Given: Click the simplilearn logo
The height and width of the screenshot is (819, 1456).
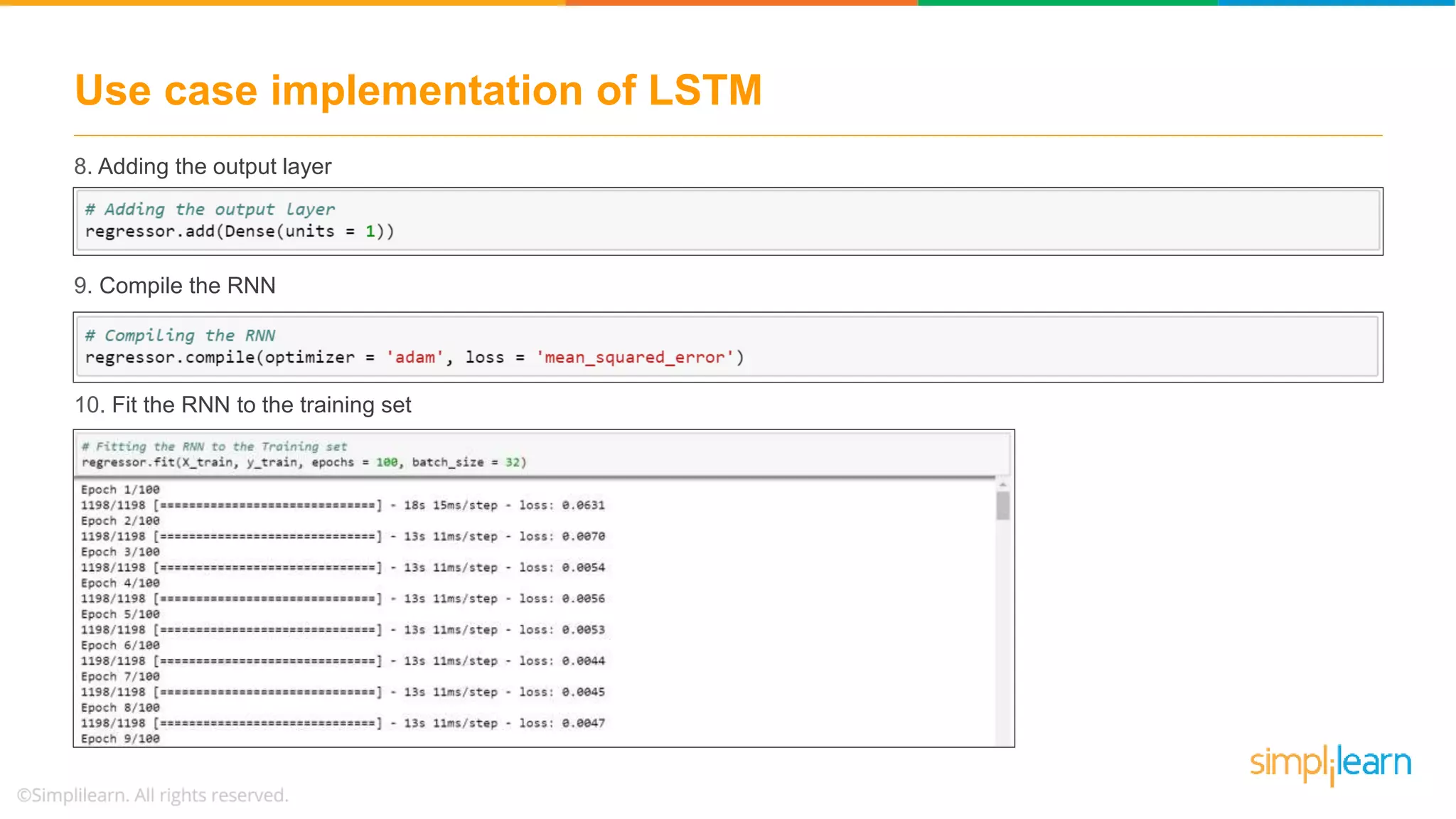Looking at the screenshot, I should coord(1331,764).
